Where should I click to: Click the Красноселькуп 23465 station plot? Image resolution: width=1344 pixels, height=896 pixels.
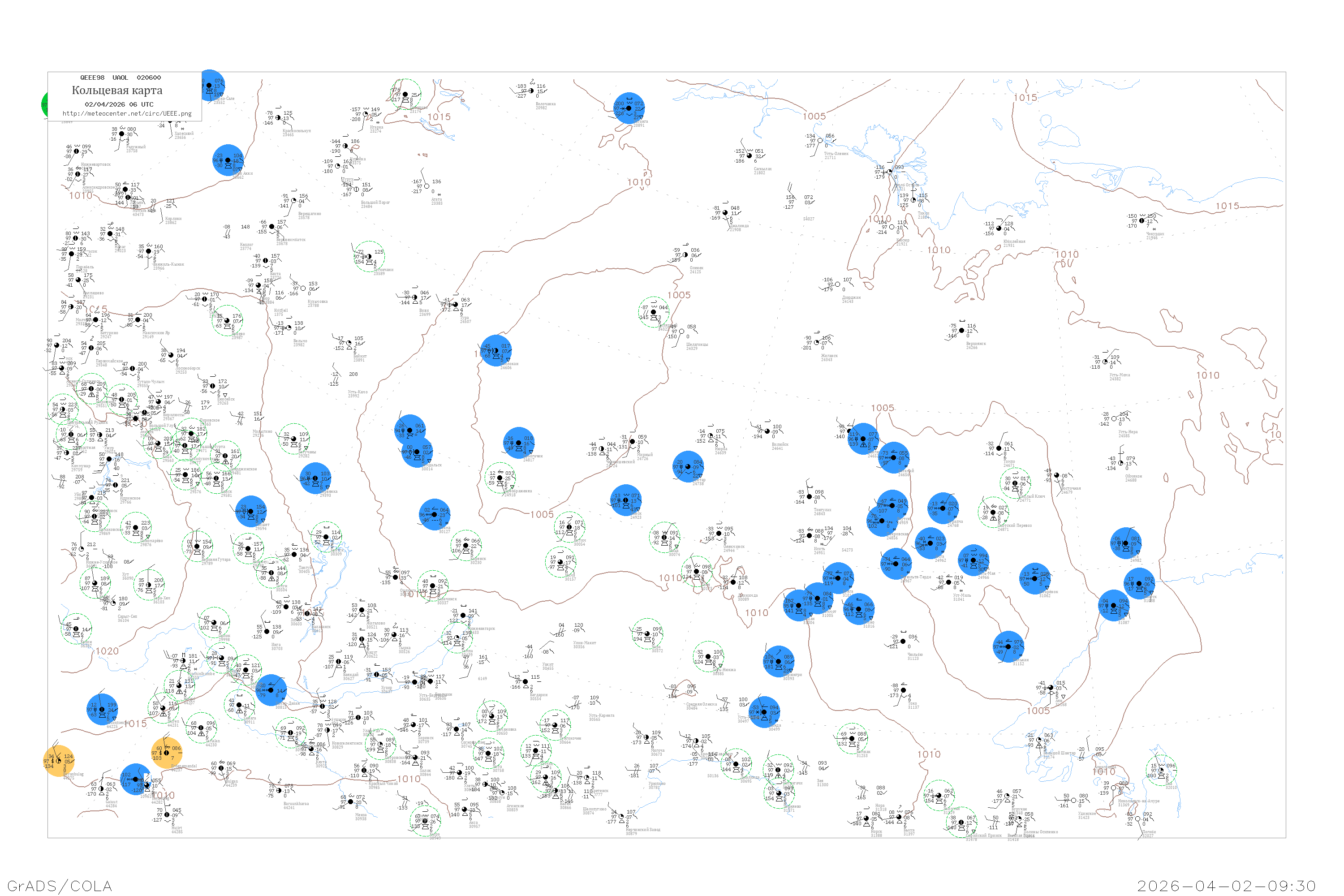pos(278,118)
